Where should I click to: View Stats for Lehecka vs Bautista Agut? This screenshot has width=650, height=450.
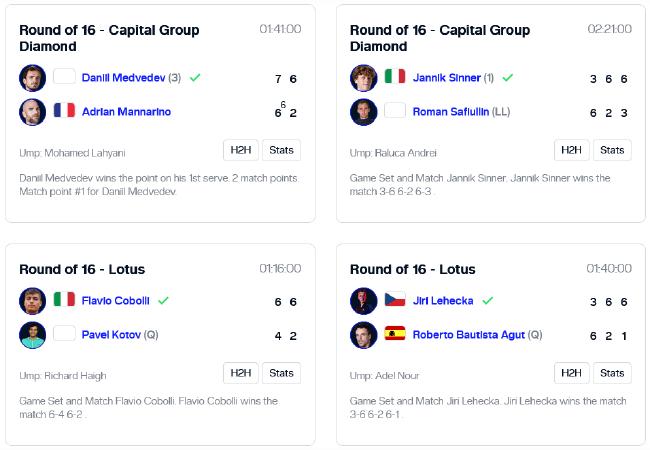point(612,373)
